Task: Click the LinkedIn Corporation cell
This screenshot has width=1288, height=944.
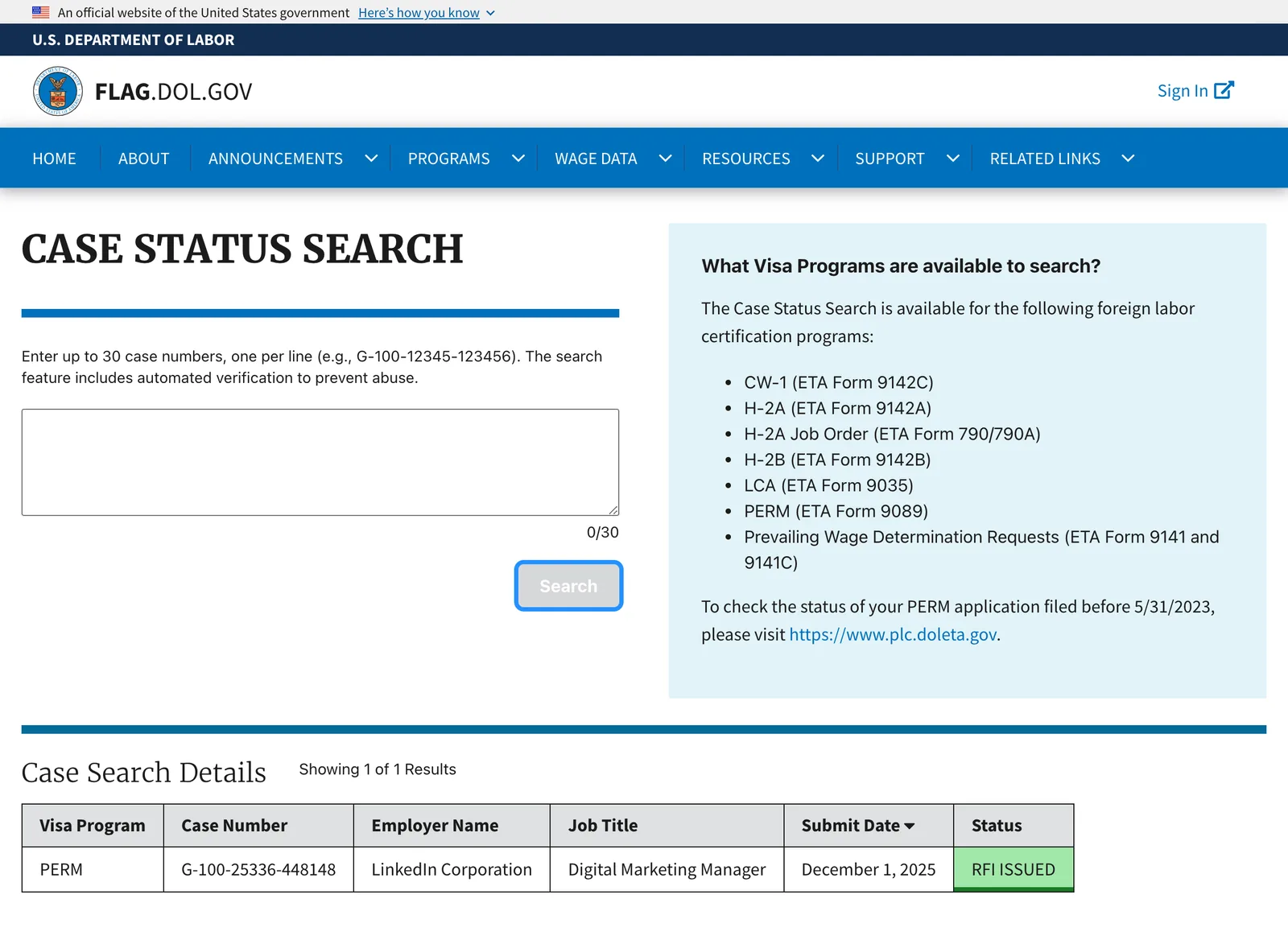Action: [x=452, y=870]
